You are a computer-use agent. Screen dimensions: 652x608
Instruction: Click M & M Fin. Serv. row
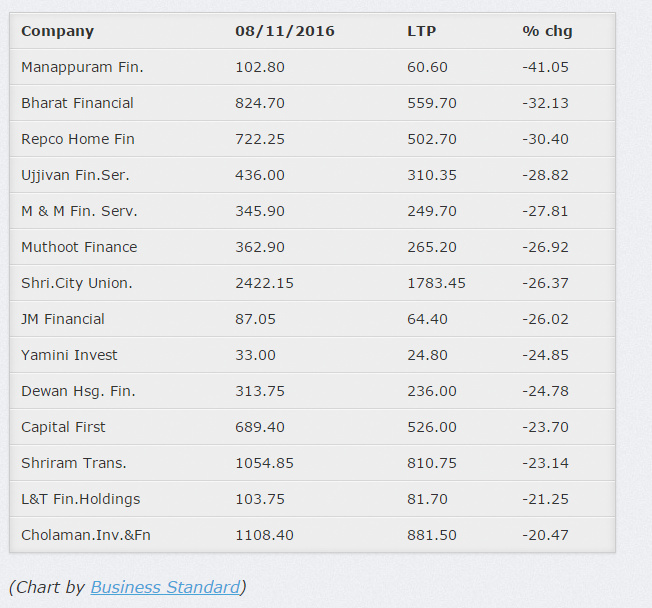click(79, 211)
